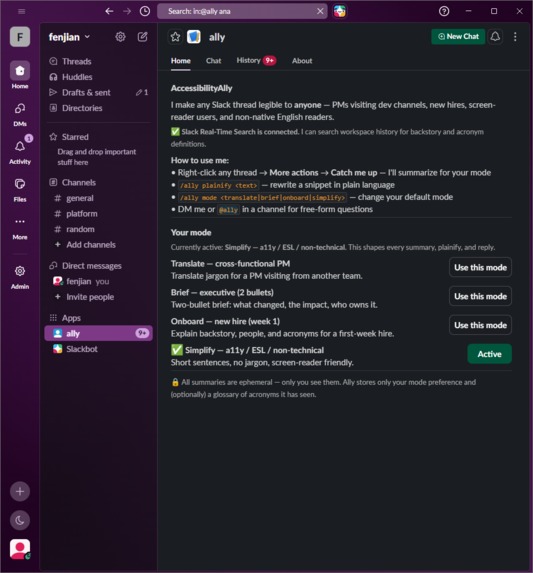Click the New Chat button
This screenshot has height=573, width=533.
[x=458, y=37]
